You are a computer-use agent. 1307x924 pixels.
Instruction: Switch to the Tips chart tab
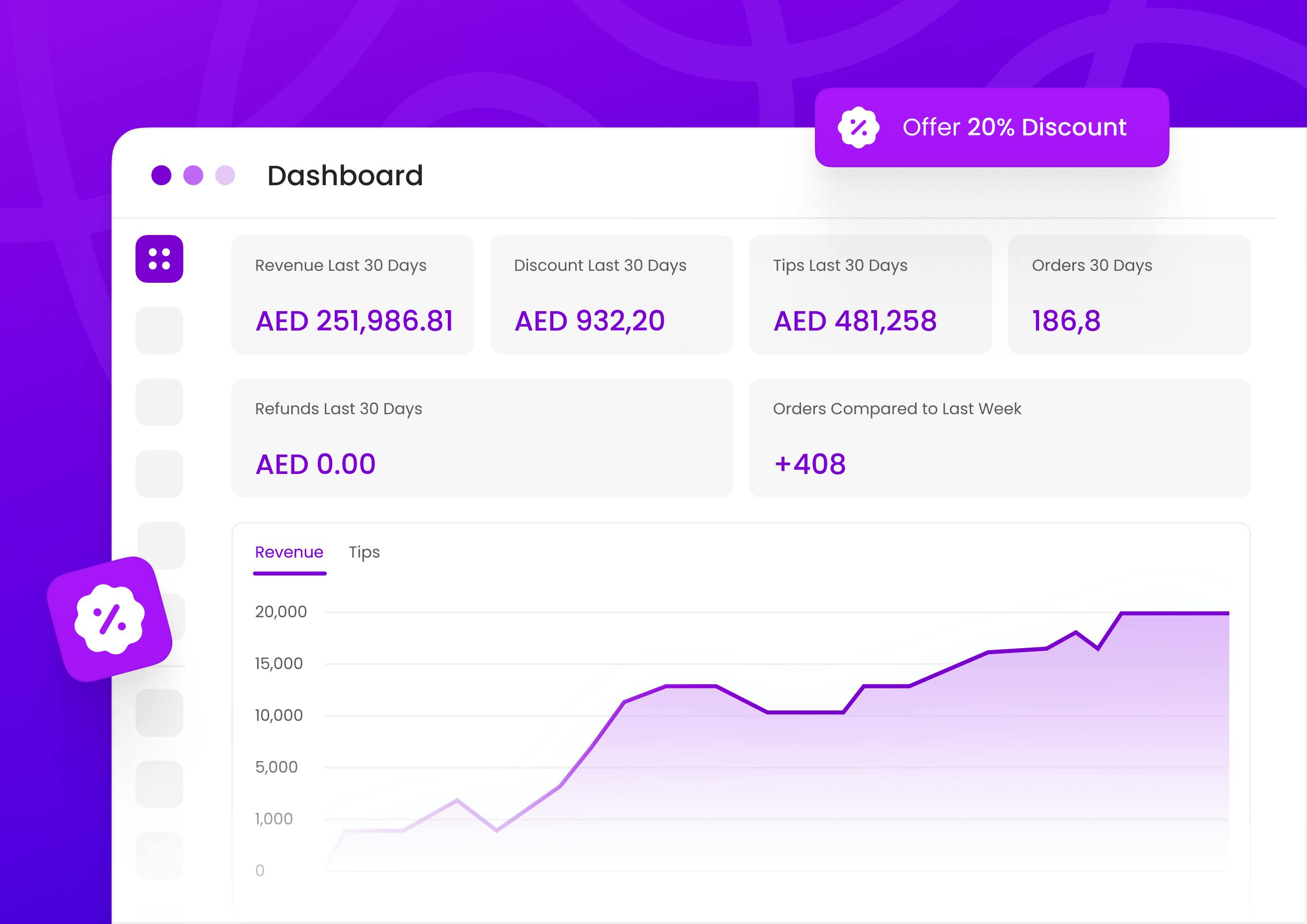364,553
